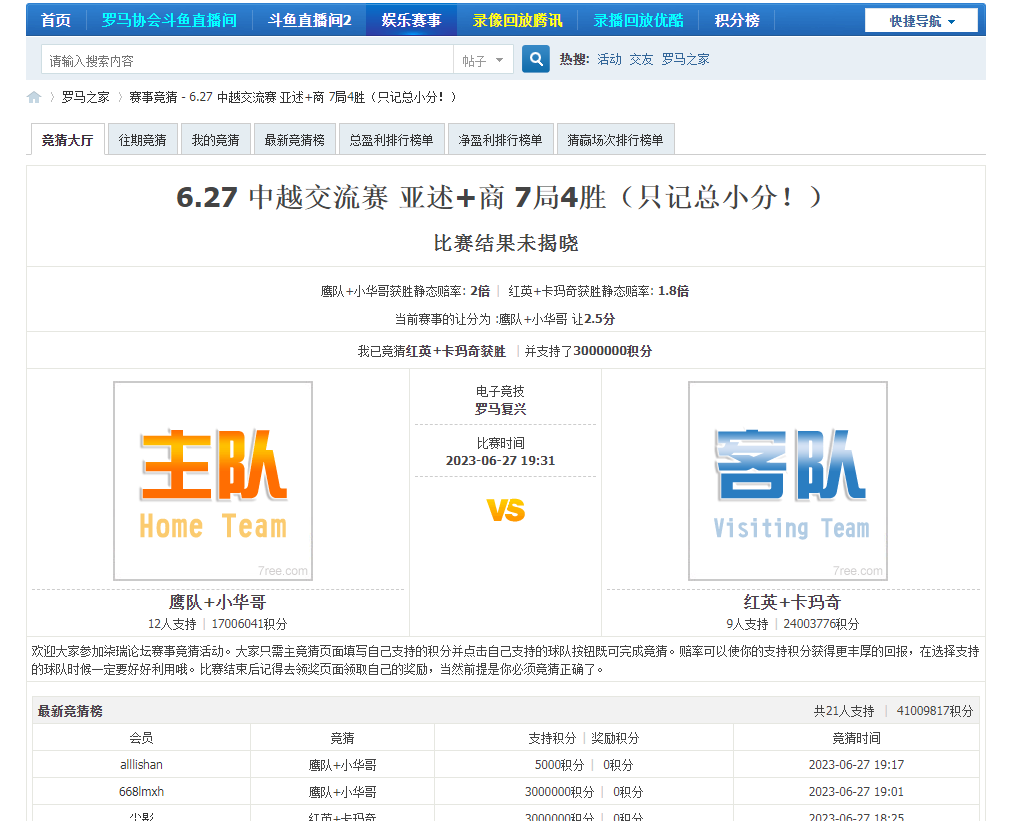Open 罗马协会斗鱼直播间 in the nav bar
The image size is (1023, 821).
click(x=169, y=21)
